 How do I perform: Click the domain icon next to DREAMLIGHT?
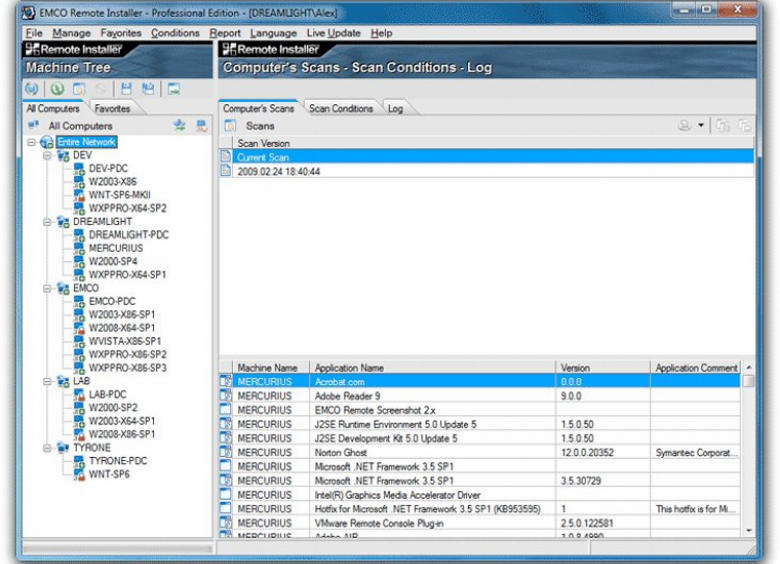tap(63, 221)
